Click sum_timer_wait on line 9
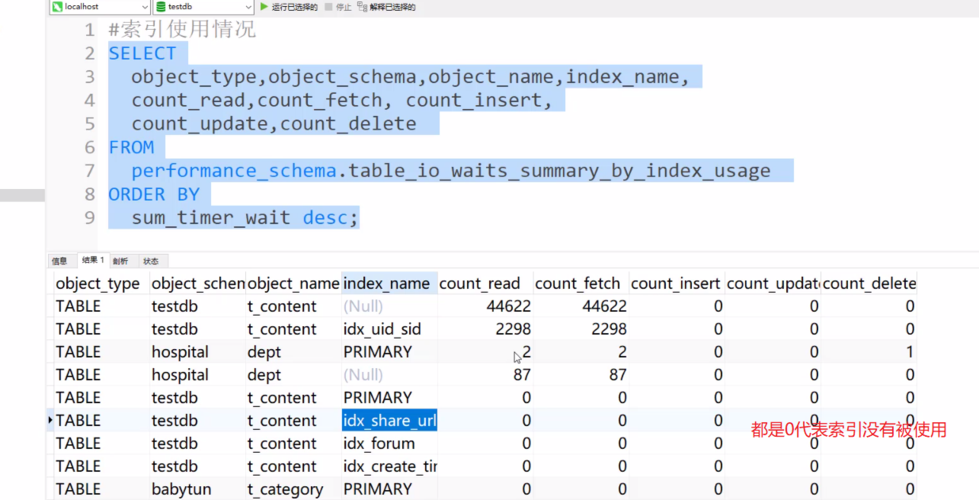 click(x=211, y=218)
